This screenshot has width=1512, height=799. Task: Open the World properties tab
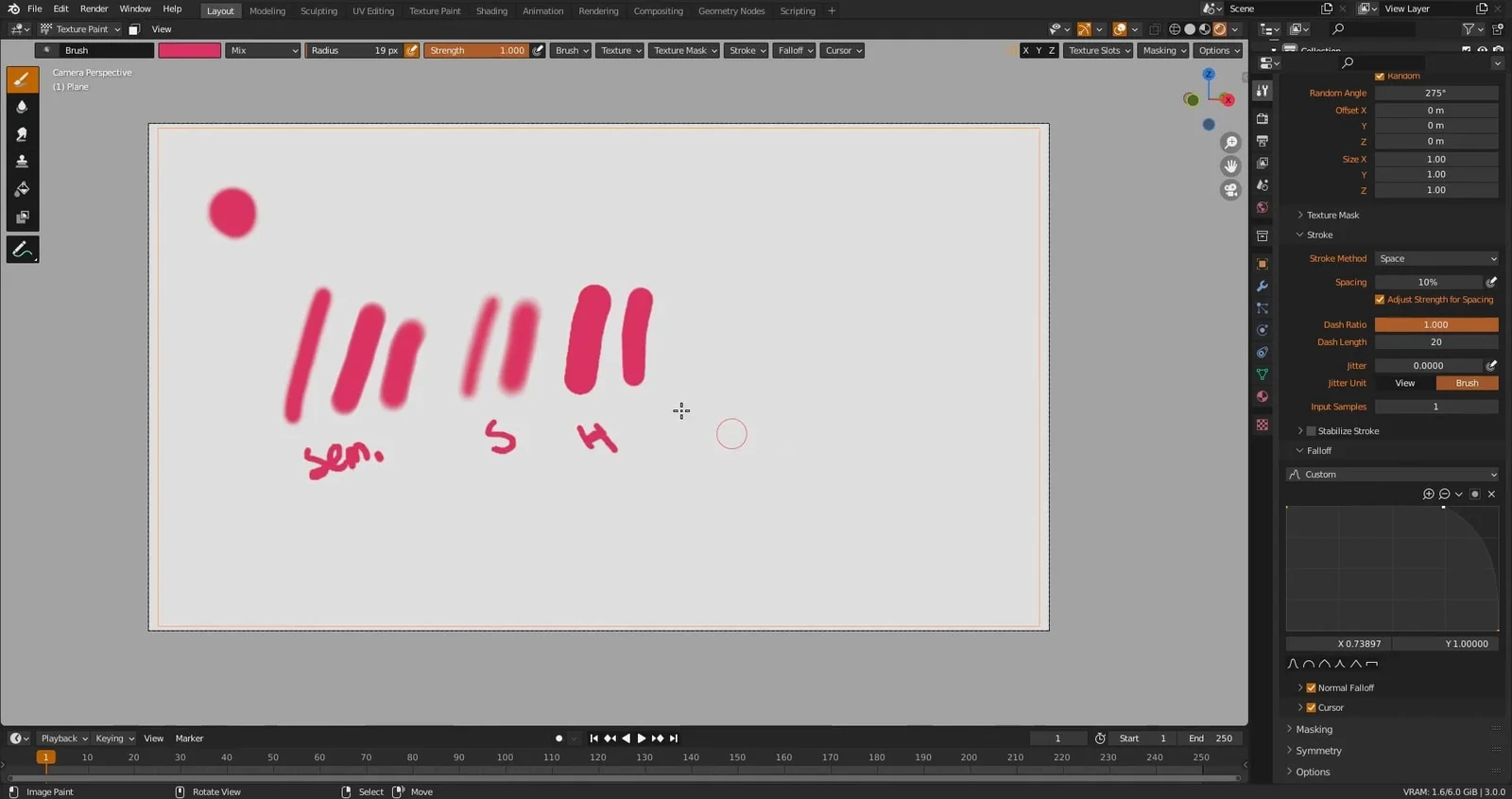click(1263, 207)
